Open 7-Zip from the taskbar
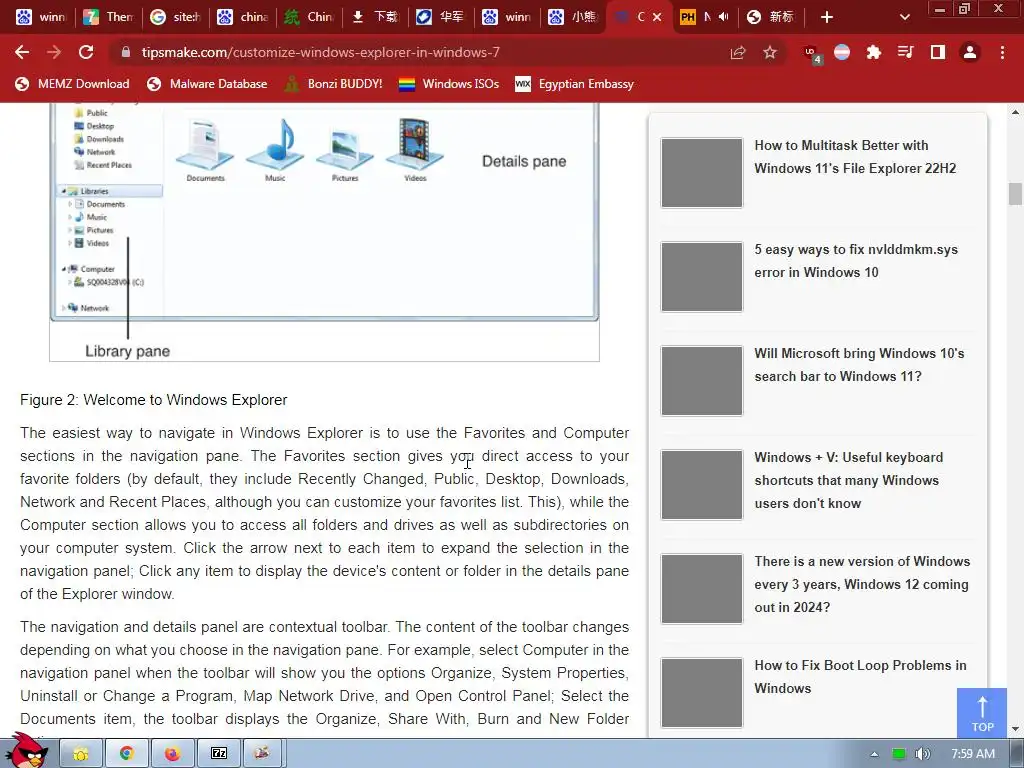The height and width of the screenshot is (768, 1024). click(x=218, y=754)
